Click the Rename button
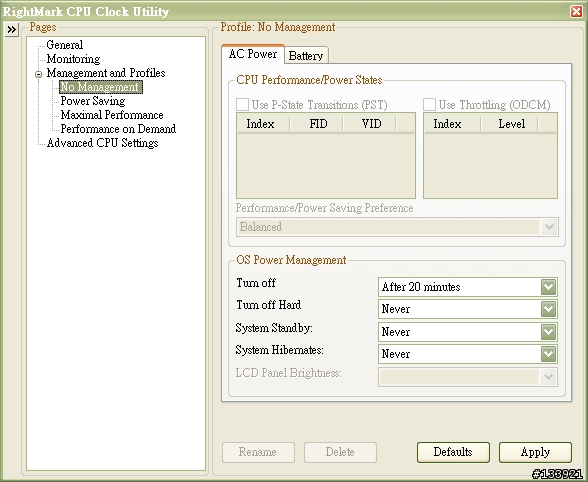The image size is (588, 482). coord(258,452)
